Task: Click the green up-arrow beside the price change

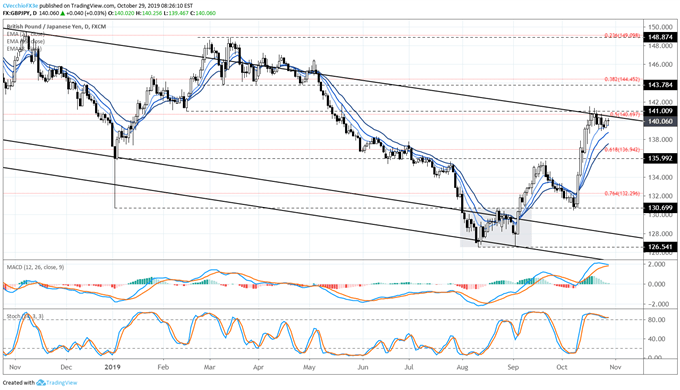Action: [62, 13]
